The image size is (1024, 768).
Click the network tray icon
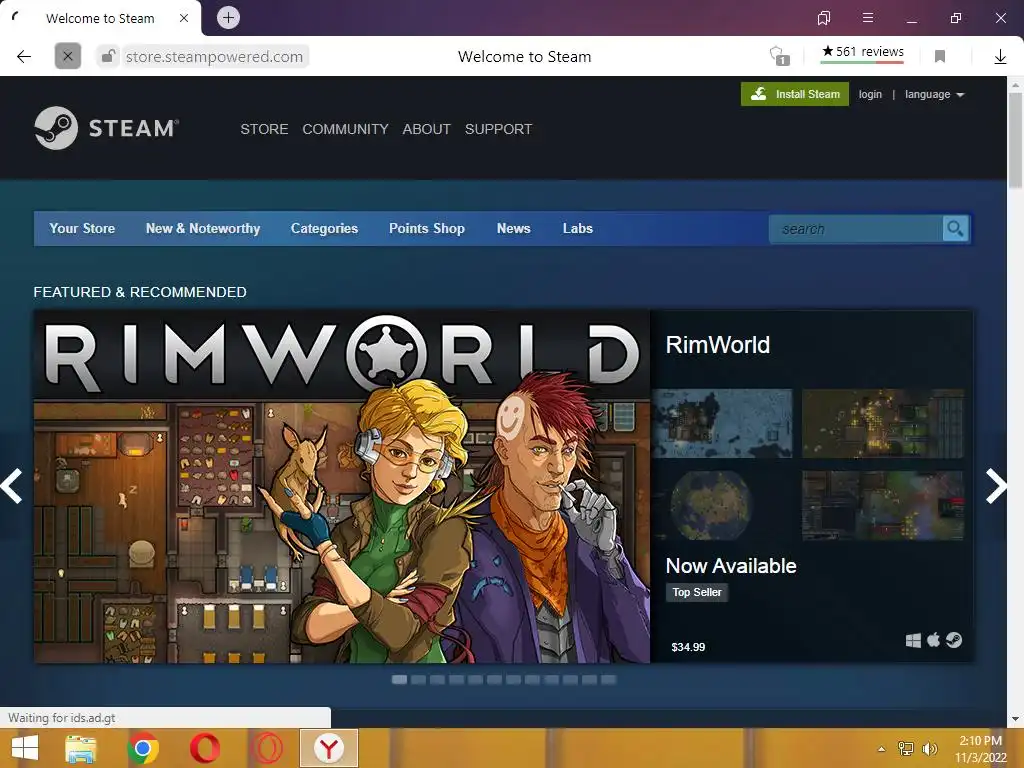[906, 748]
